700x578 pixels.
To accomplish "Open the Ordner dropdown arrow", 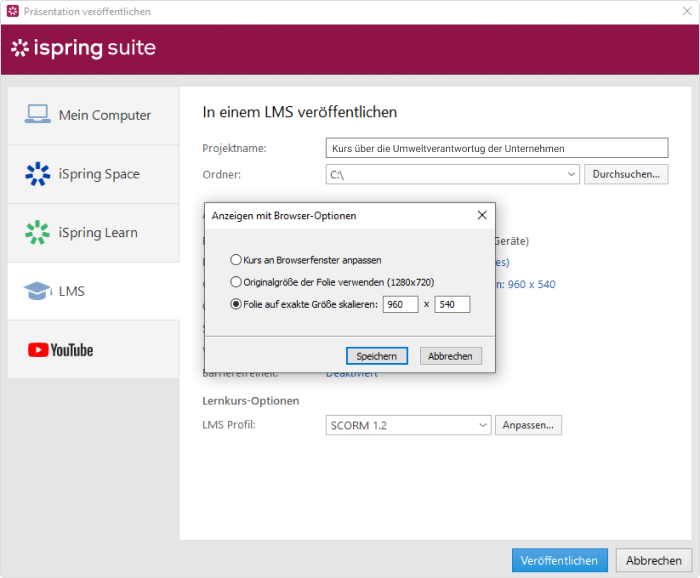I will [x=571, y=174].
